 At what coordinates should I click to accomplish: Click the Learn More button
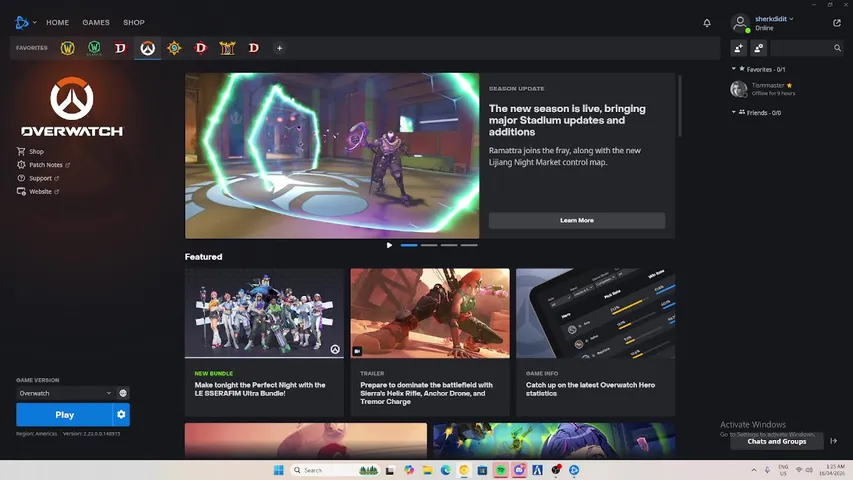[577, 220]
